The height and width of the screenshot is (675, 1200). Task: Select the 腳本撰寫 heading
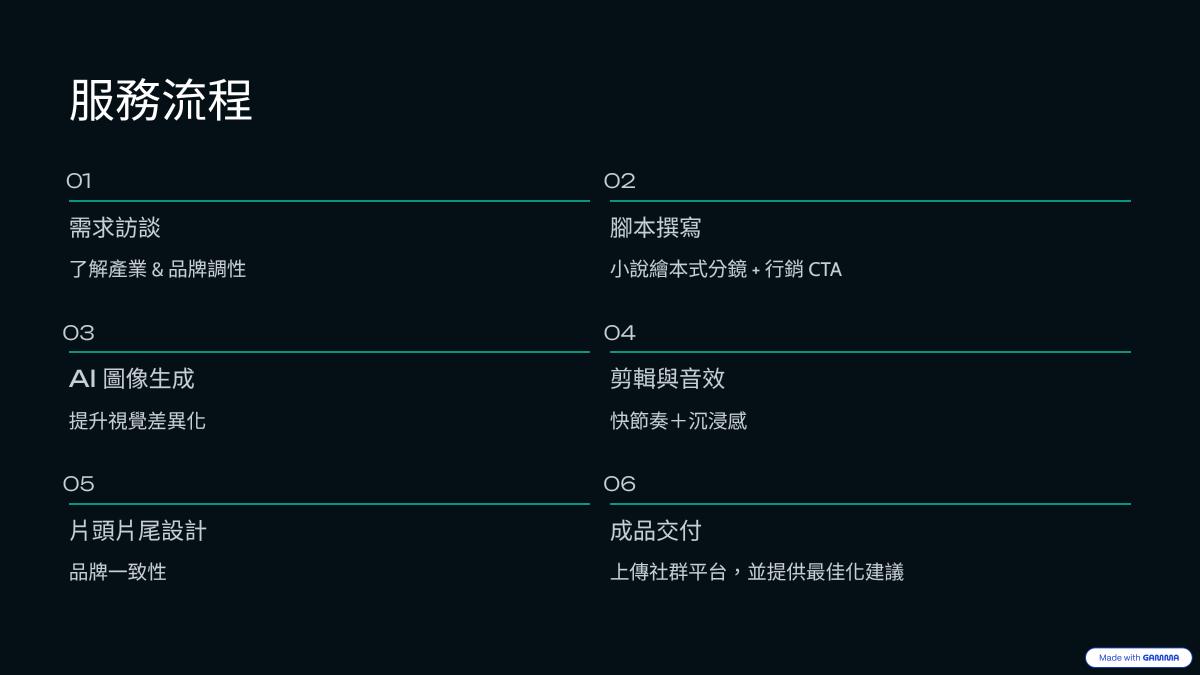pos(656,228)
